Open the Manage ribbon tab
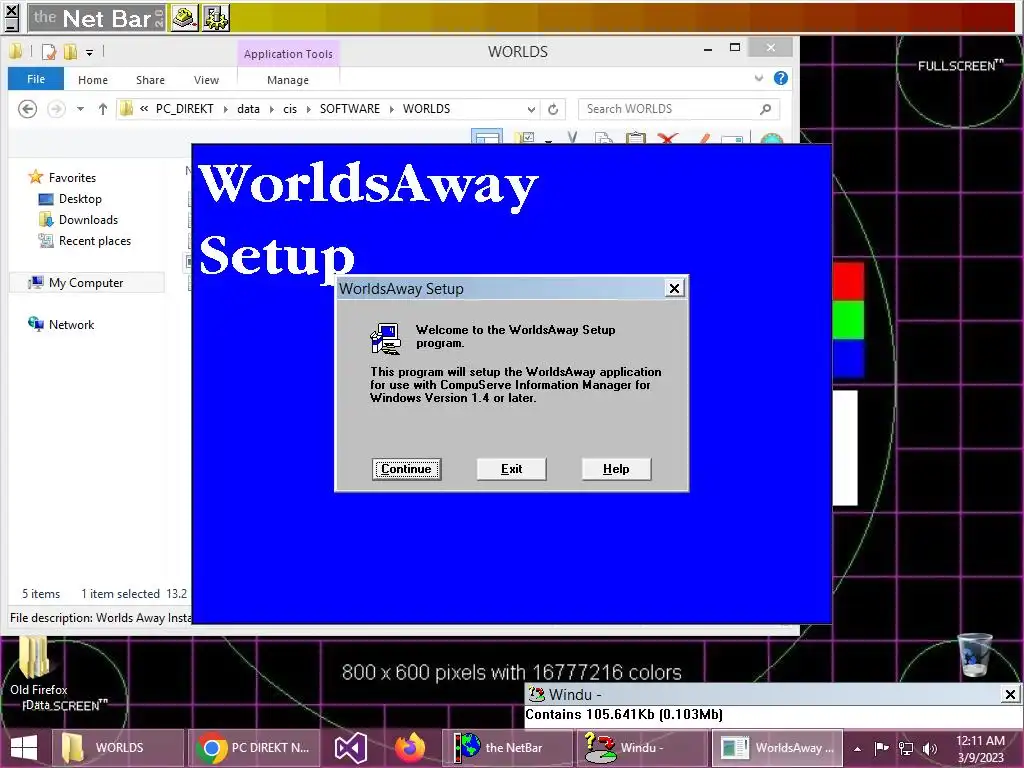This screenshot has width=1024, height=768. [288, 80]
